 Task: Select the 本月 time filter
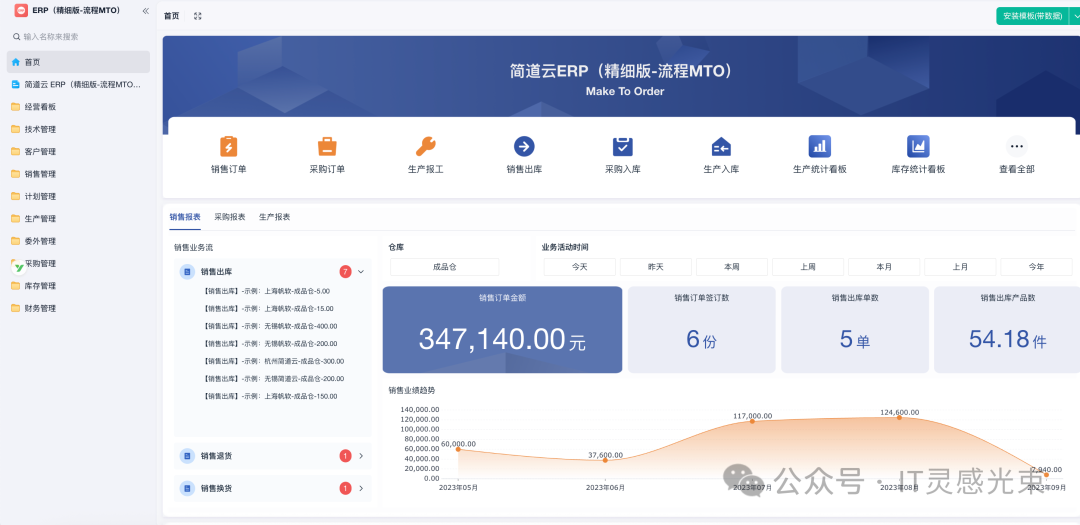(884, 267)
